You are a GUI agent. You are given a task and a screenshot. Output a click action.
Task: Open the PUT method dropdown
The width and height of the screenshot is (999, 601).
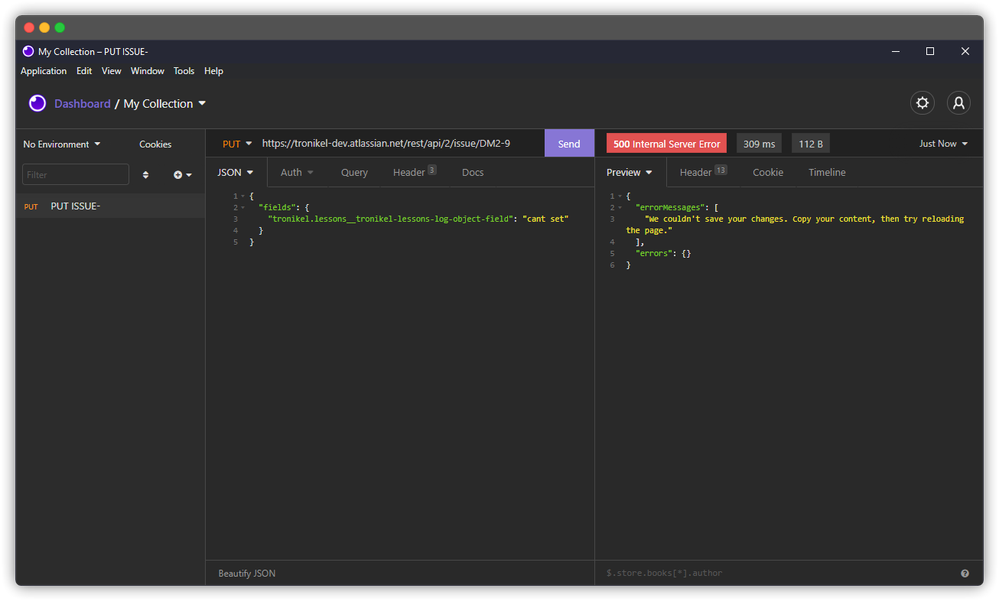(237, 144)
